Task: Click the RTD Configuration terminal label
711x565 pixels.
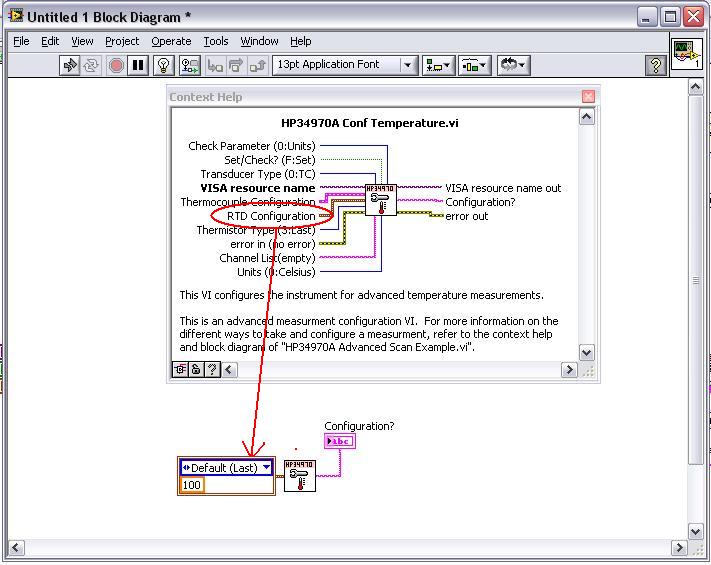Action: 271,216
